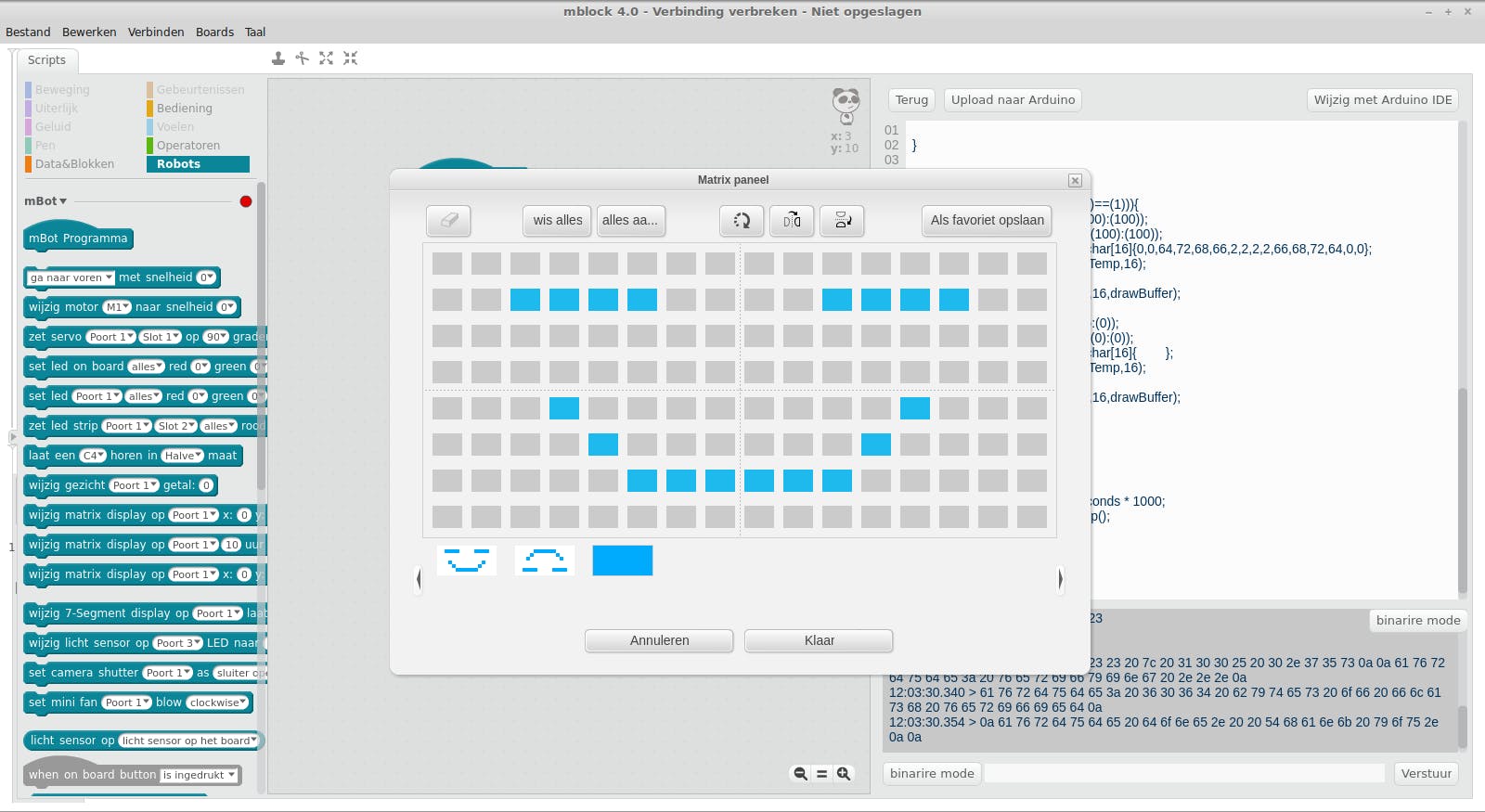Viewport: 1485px width, 812px height.
Task: Click the shrink sprite icon
Action: point(350,58)
